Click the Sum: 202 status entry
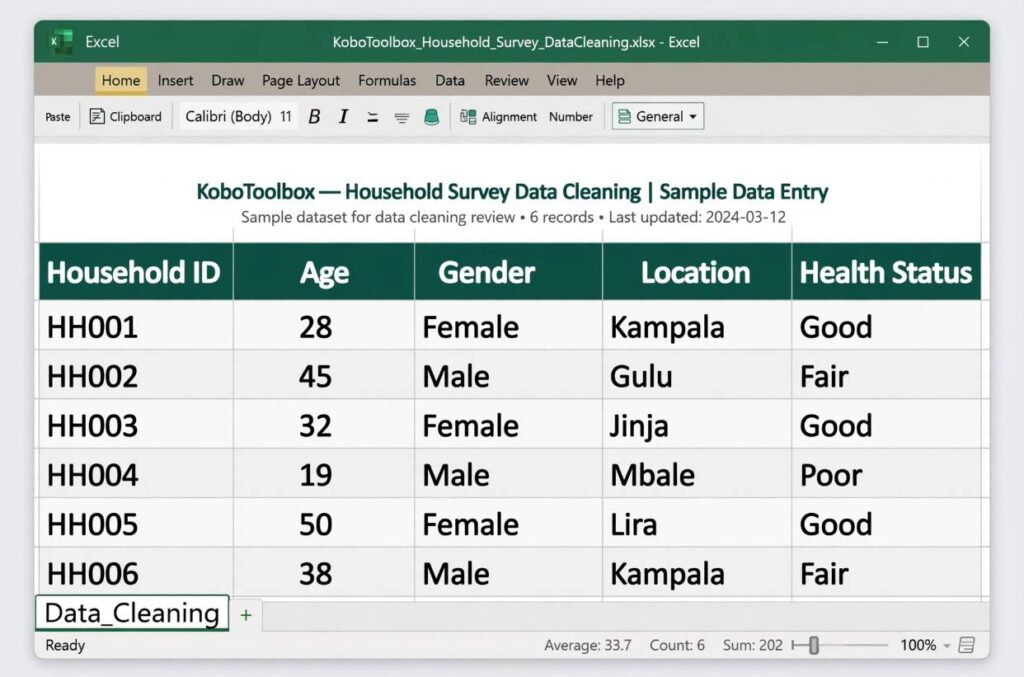 752,645
